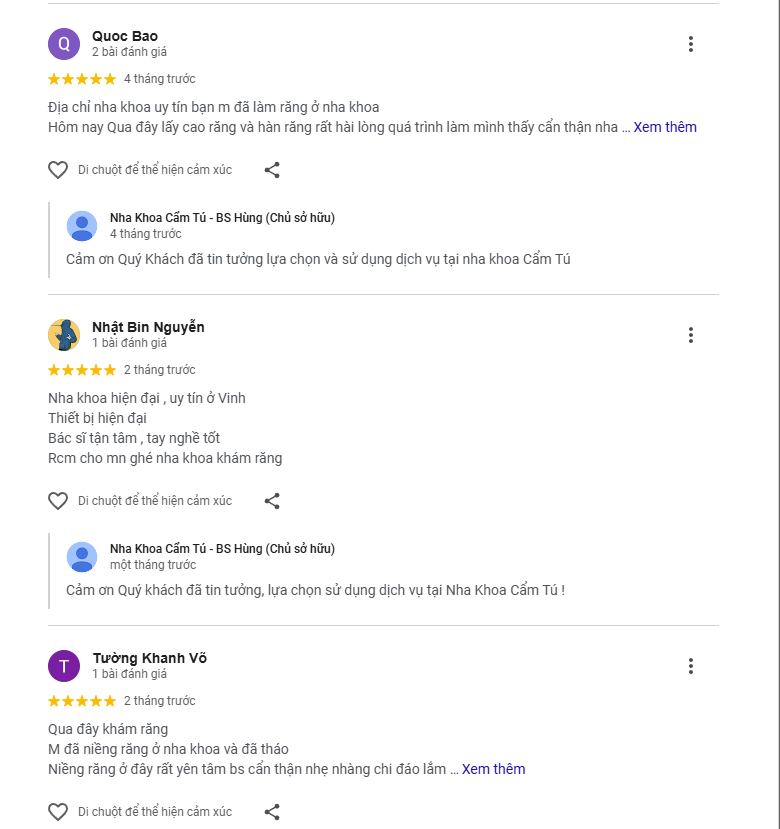Share Tường Khanh Võ's review
The image size is (780, 829).
[272, 812]
